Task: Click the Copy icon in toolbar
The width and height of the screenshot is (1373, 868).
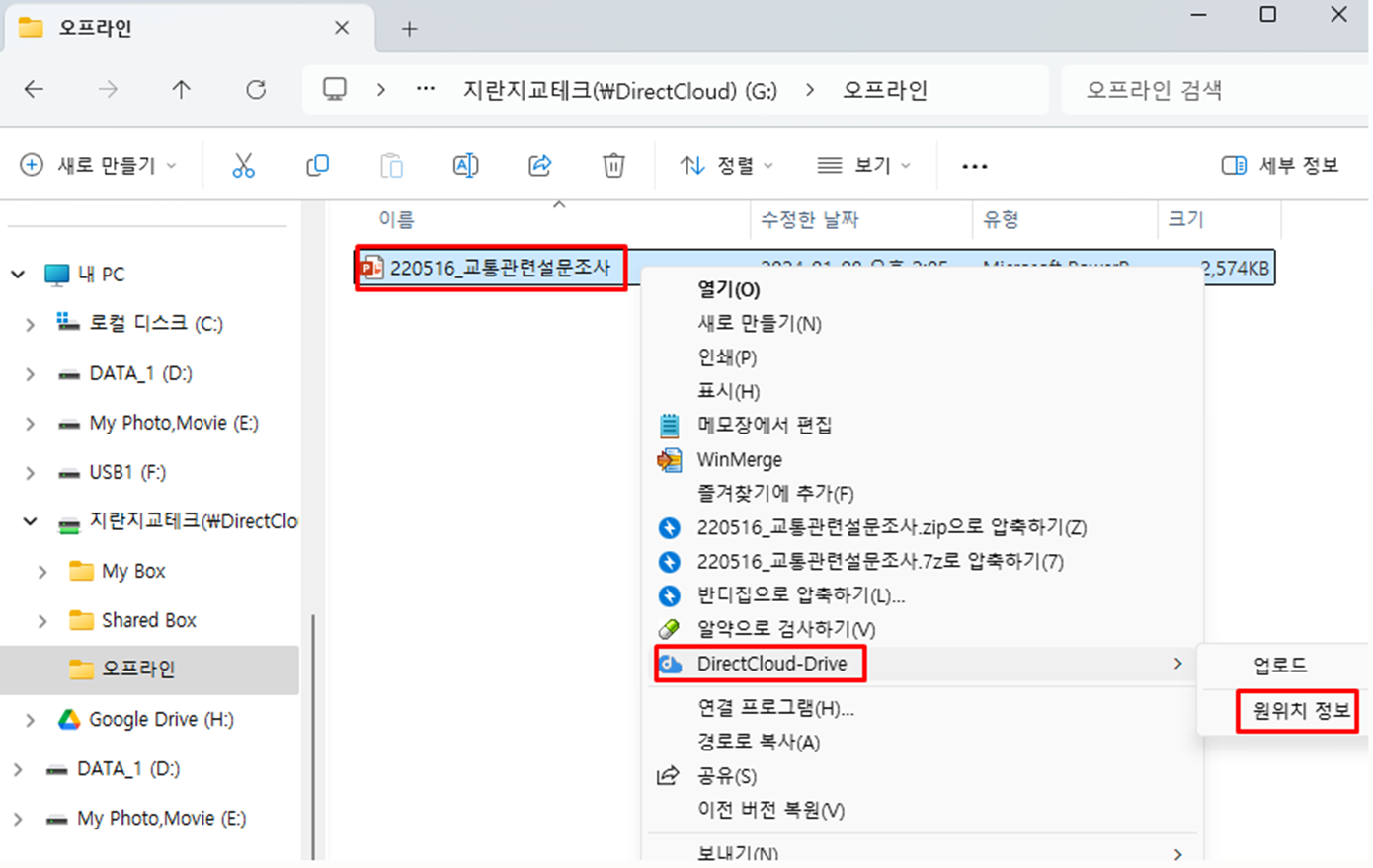Action: pyautogui.click(x=317, y=166)
